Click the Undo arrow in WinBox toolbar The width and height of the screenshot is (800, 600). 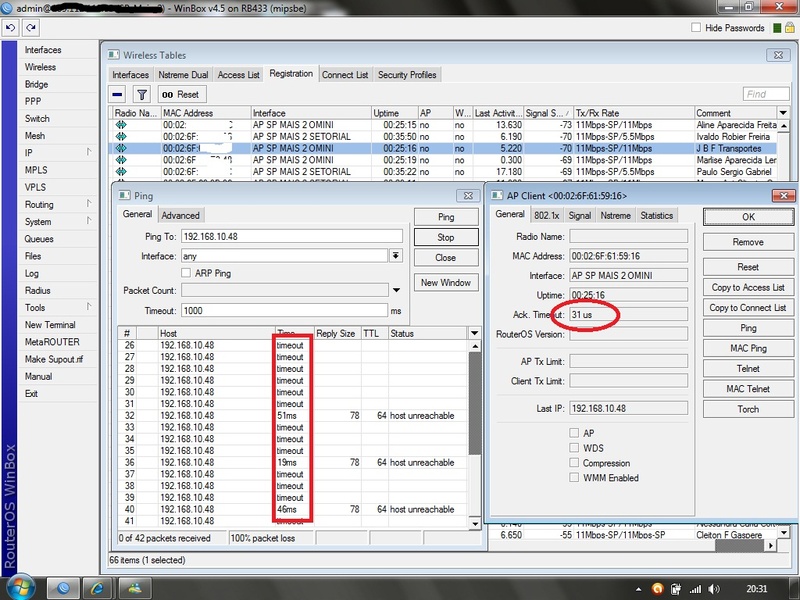(x=11, y=28)
